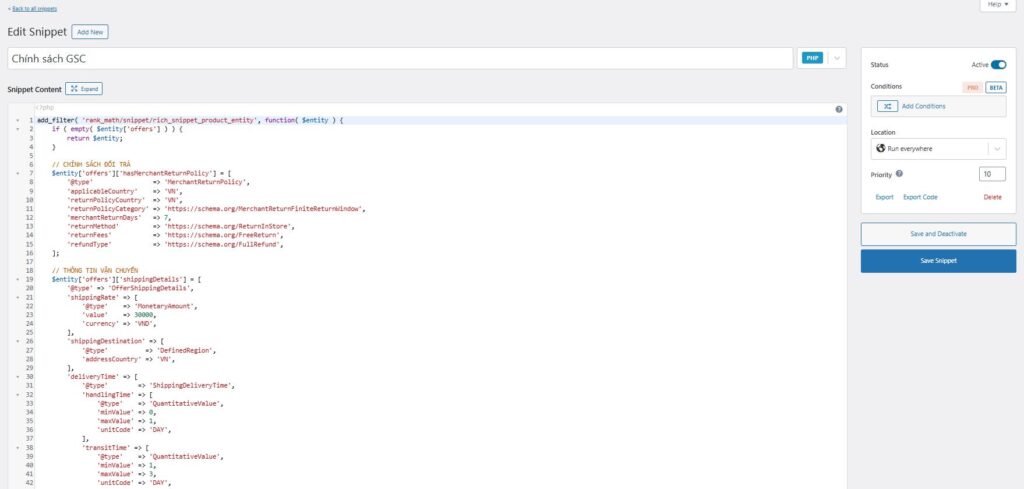Click the BETA badge next to Conditions
The height and width of the screenshot is (489, 1024).
995,87
